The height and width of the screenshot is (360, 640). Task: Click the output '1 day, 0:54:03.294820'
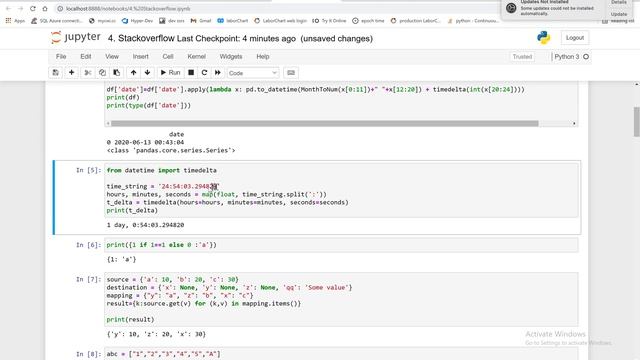tap(145, 225)
